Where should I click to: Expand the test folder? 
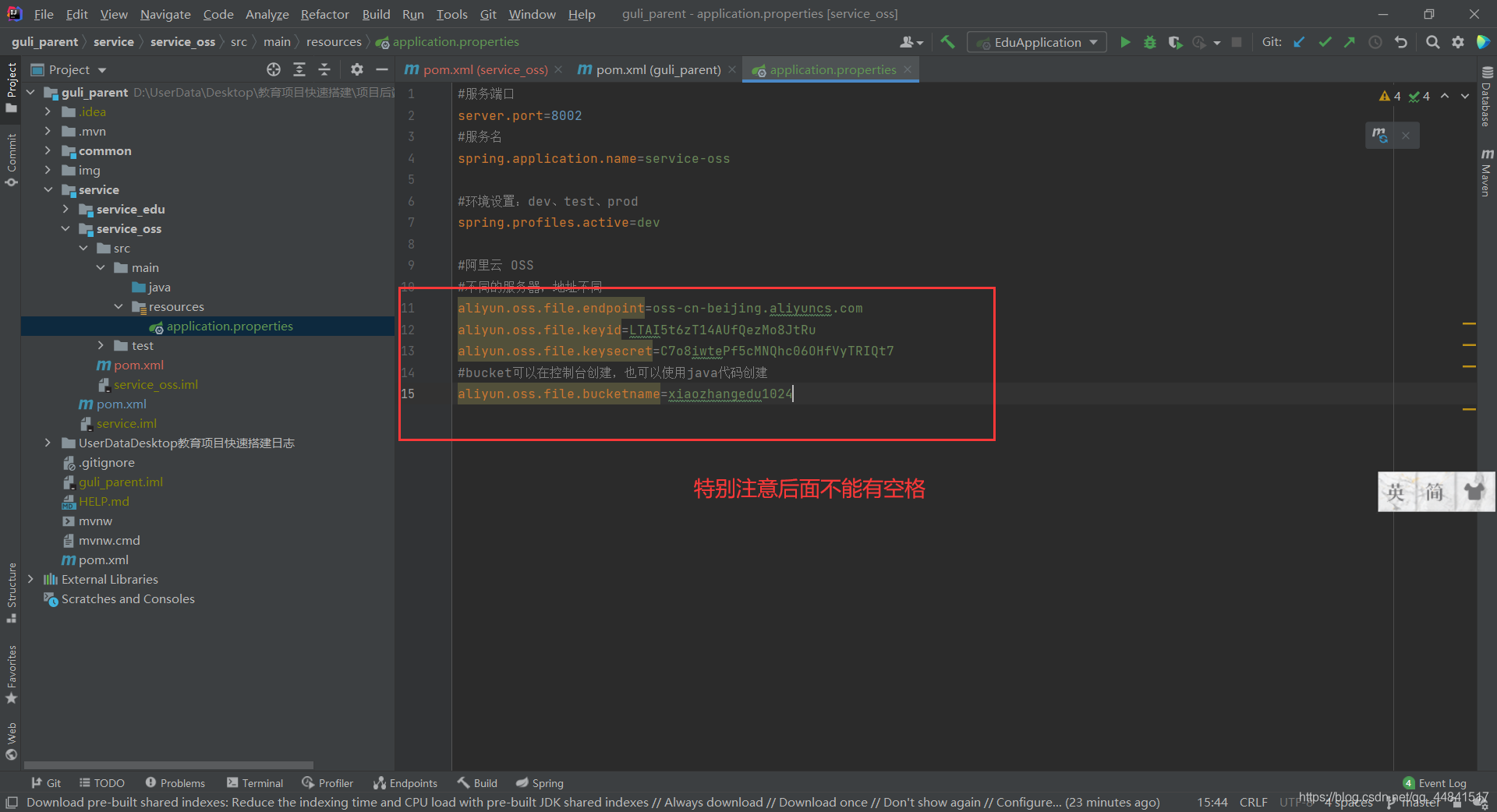pos(101,345)
